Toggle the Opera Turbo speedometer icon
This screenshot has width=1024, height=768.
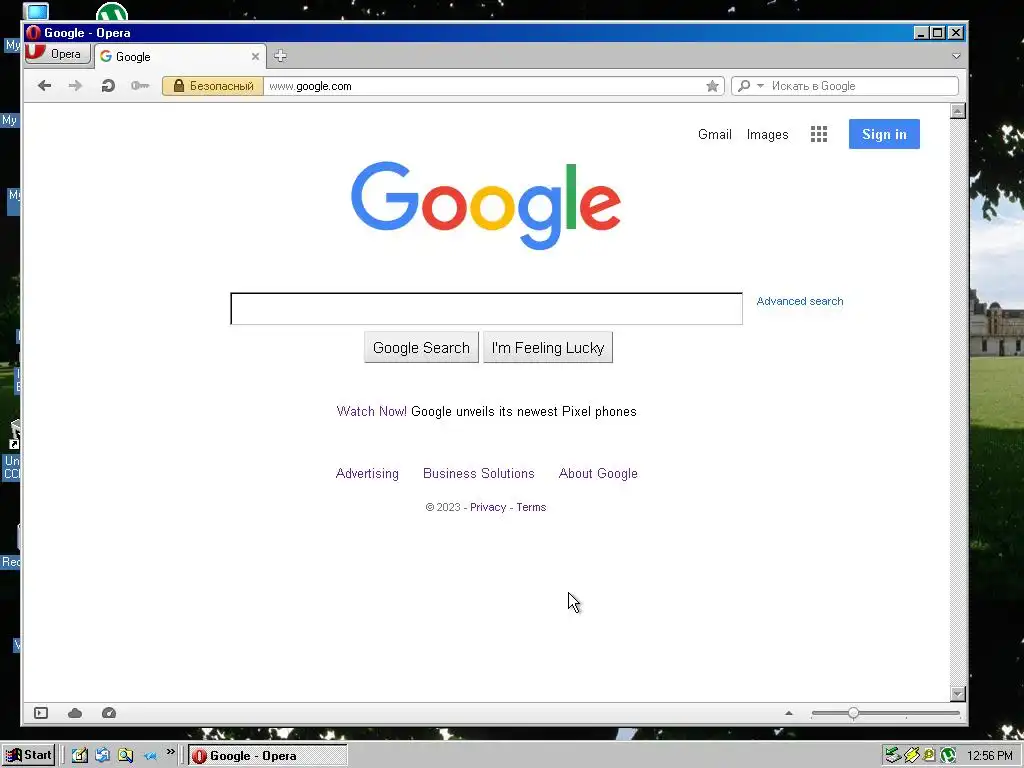pyautogui.click(x=109, y=713)
